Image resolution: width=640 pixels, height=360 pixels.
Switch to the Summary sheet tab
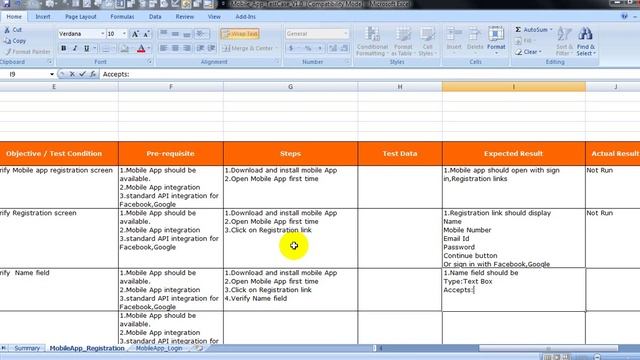[x=27, y=349]
